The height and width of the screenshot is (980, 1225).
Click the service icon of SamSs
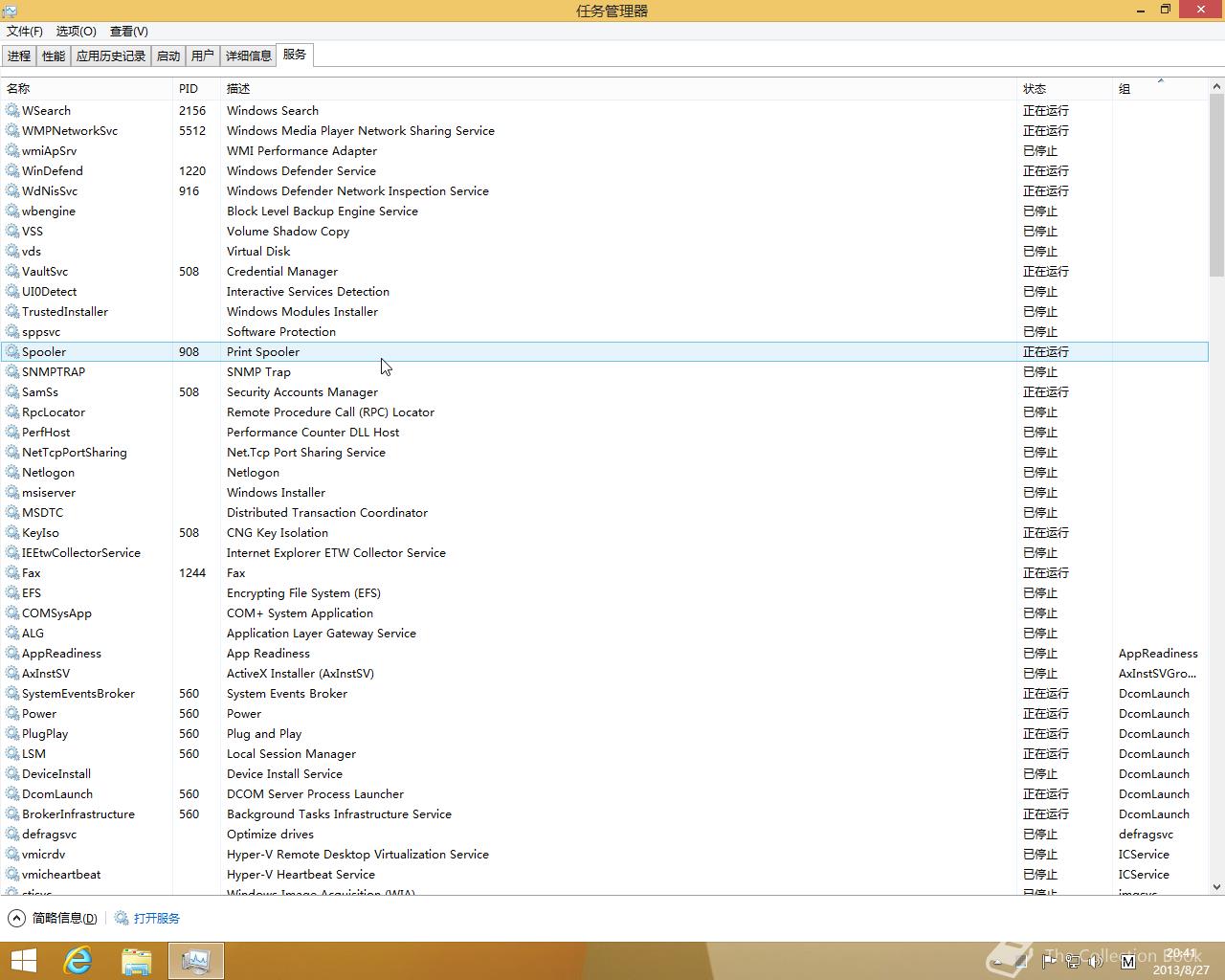click(x=12, y=392)
